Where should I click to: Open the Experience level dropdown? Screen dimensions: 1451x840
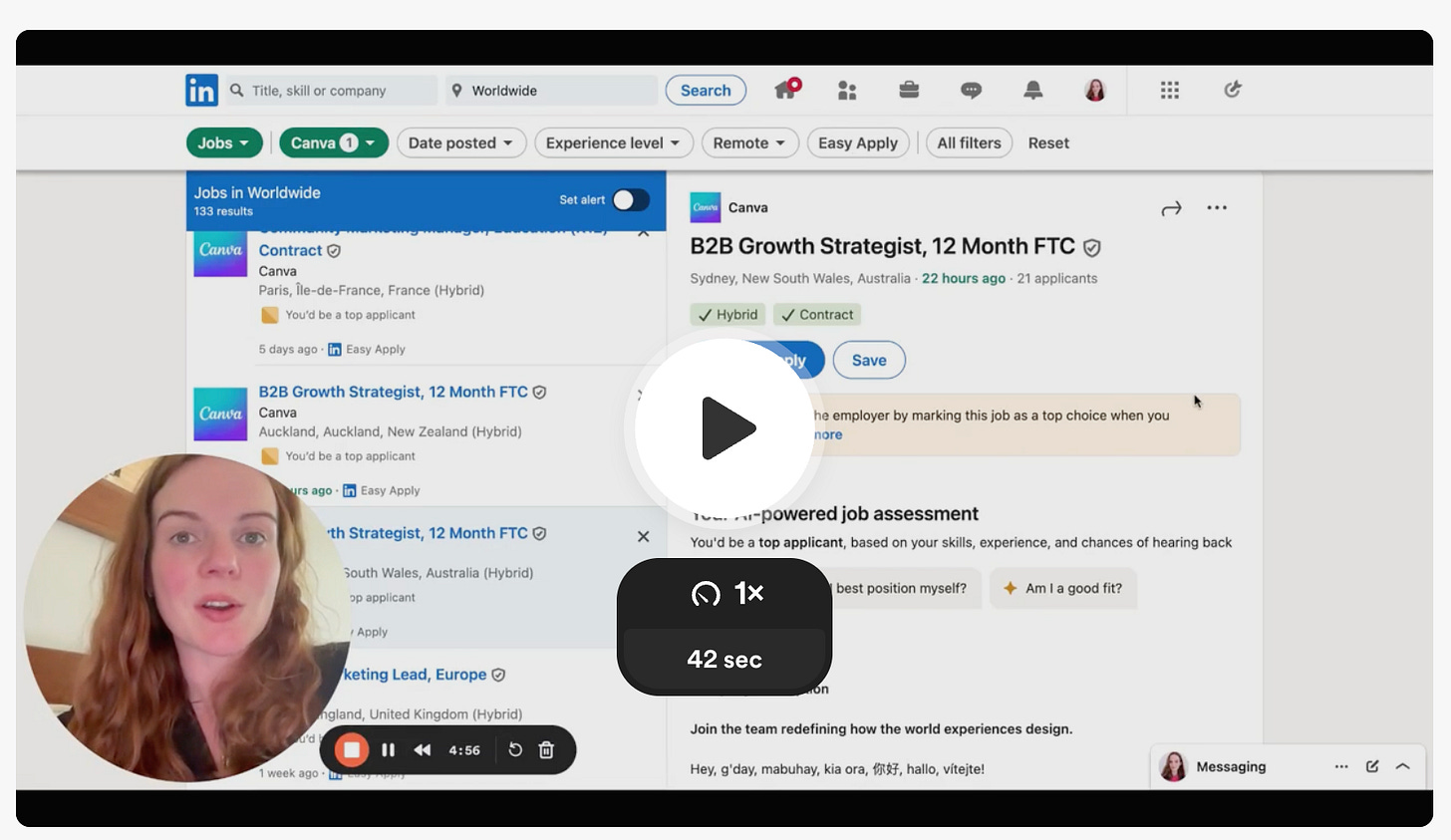pos(613,142)
